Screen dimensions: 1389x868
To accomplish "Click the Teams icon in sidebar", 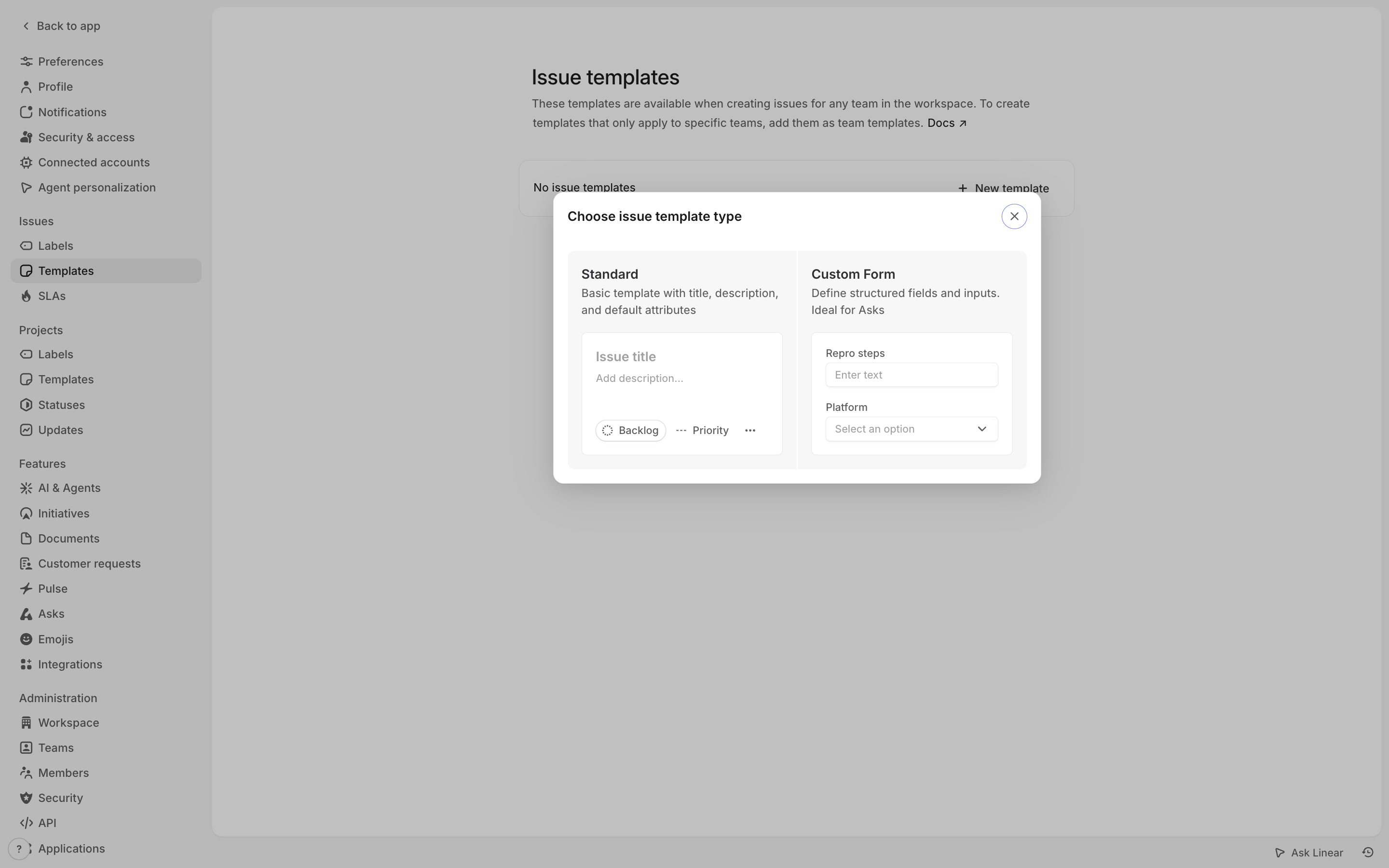I will click(26, 748).
